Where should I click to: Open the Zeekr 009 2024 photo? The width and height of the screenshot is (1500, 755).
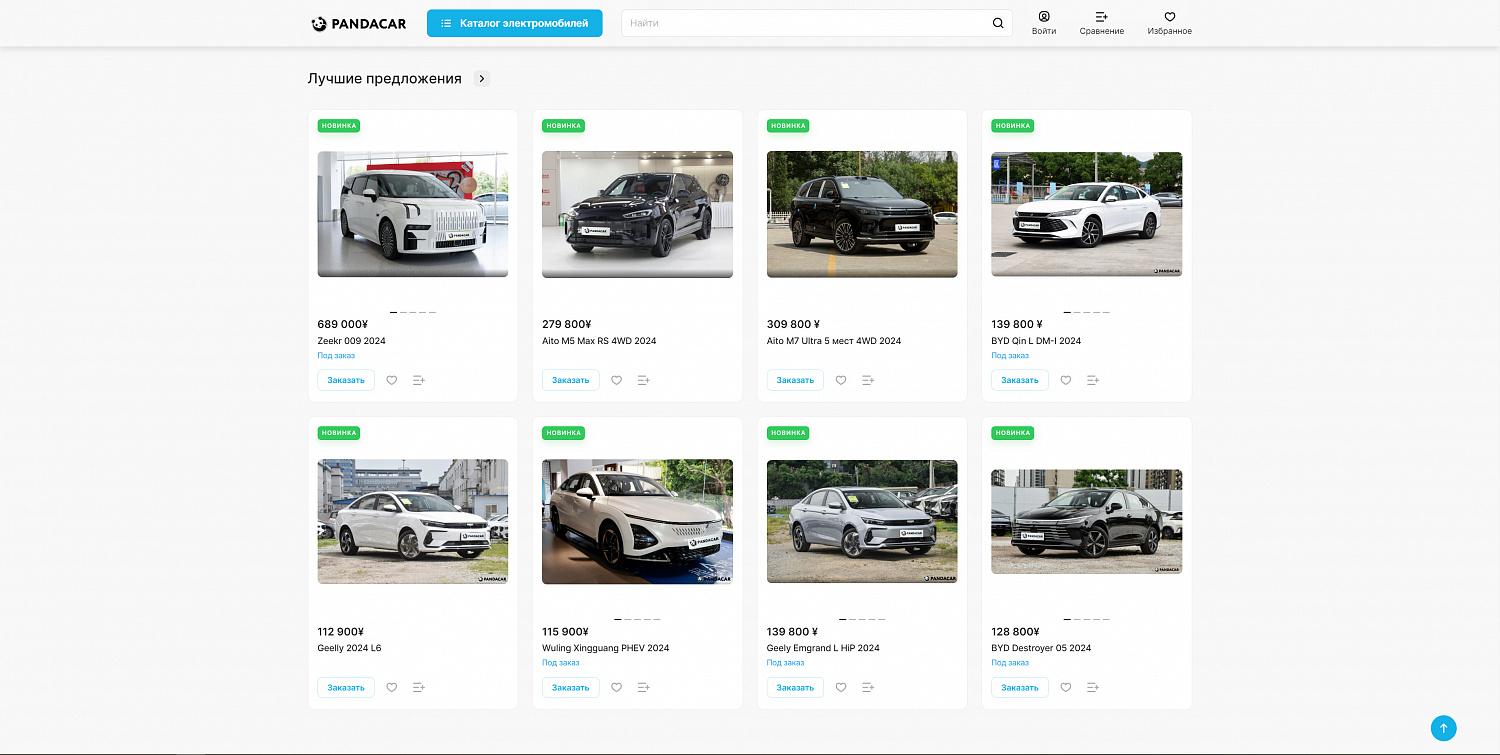pos(413,214)
